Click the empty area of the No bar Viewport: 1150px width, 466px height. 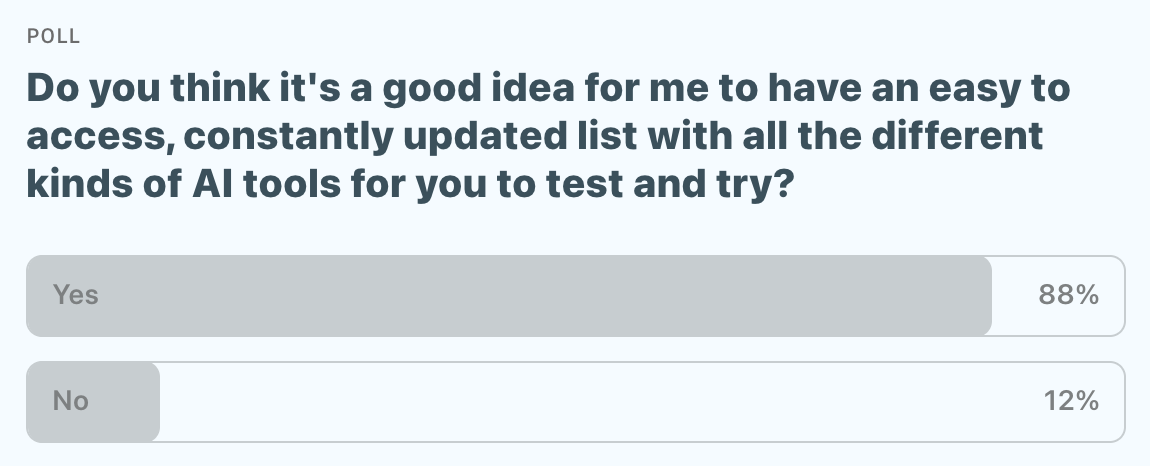tap(600, 402)
